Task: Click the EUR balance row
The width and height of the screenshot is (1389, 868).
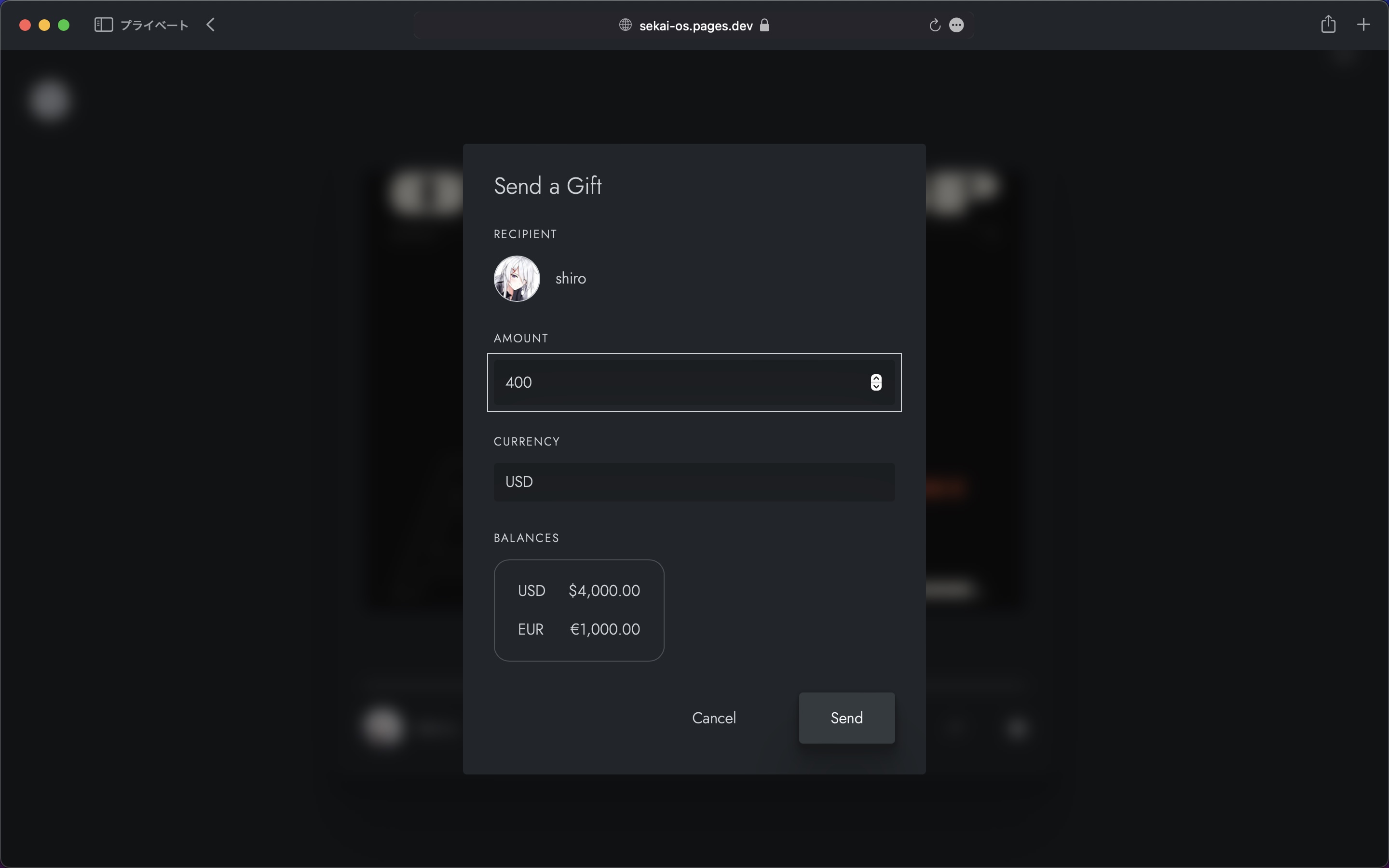Action: [x=578, y=629]
